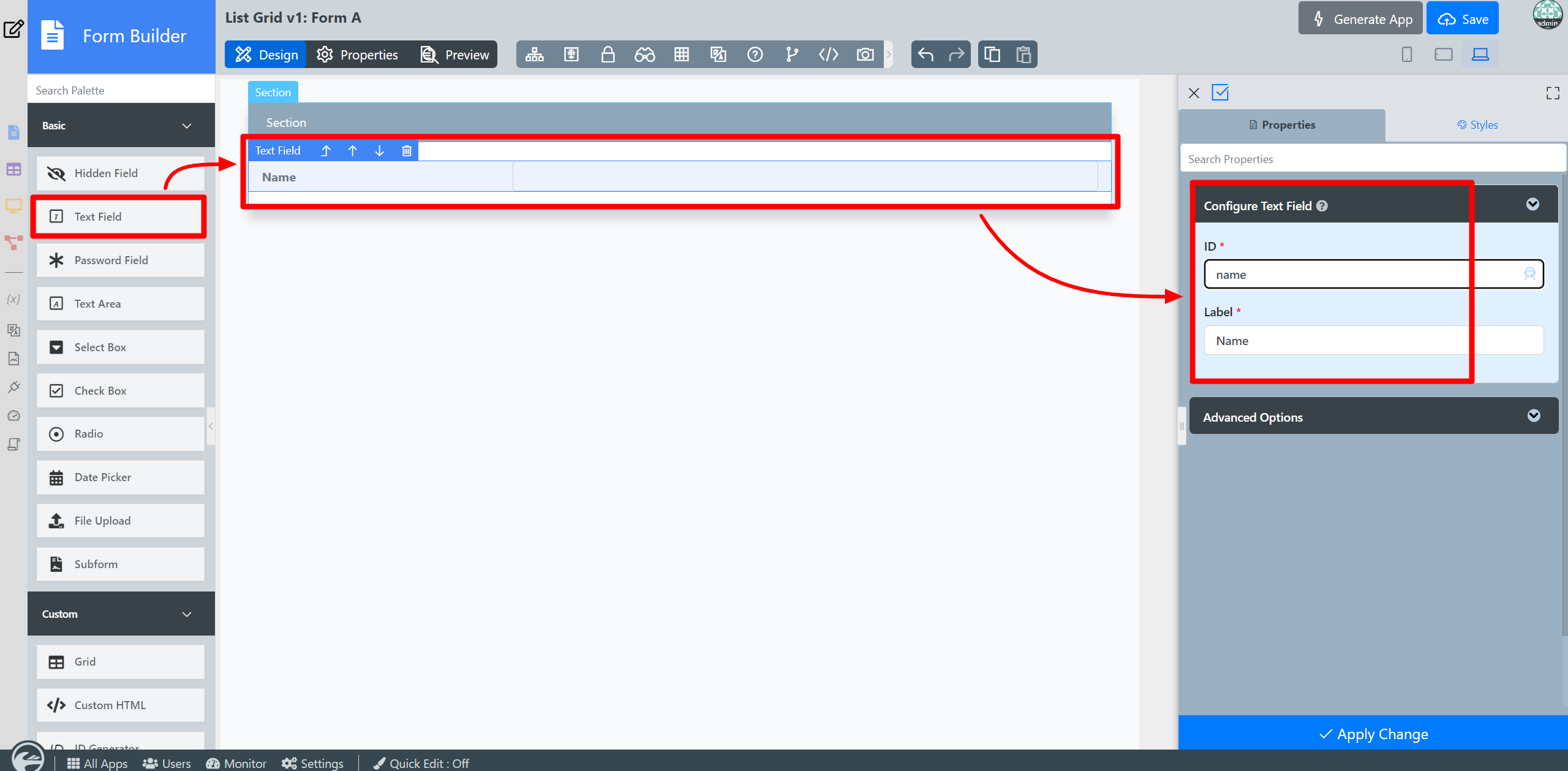Open the screenshot camera tool
The width and height of the screenshot is (1568, 771).
pyautogui.click(x=865, y=55)
